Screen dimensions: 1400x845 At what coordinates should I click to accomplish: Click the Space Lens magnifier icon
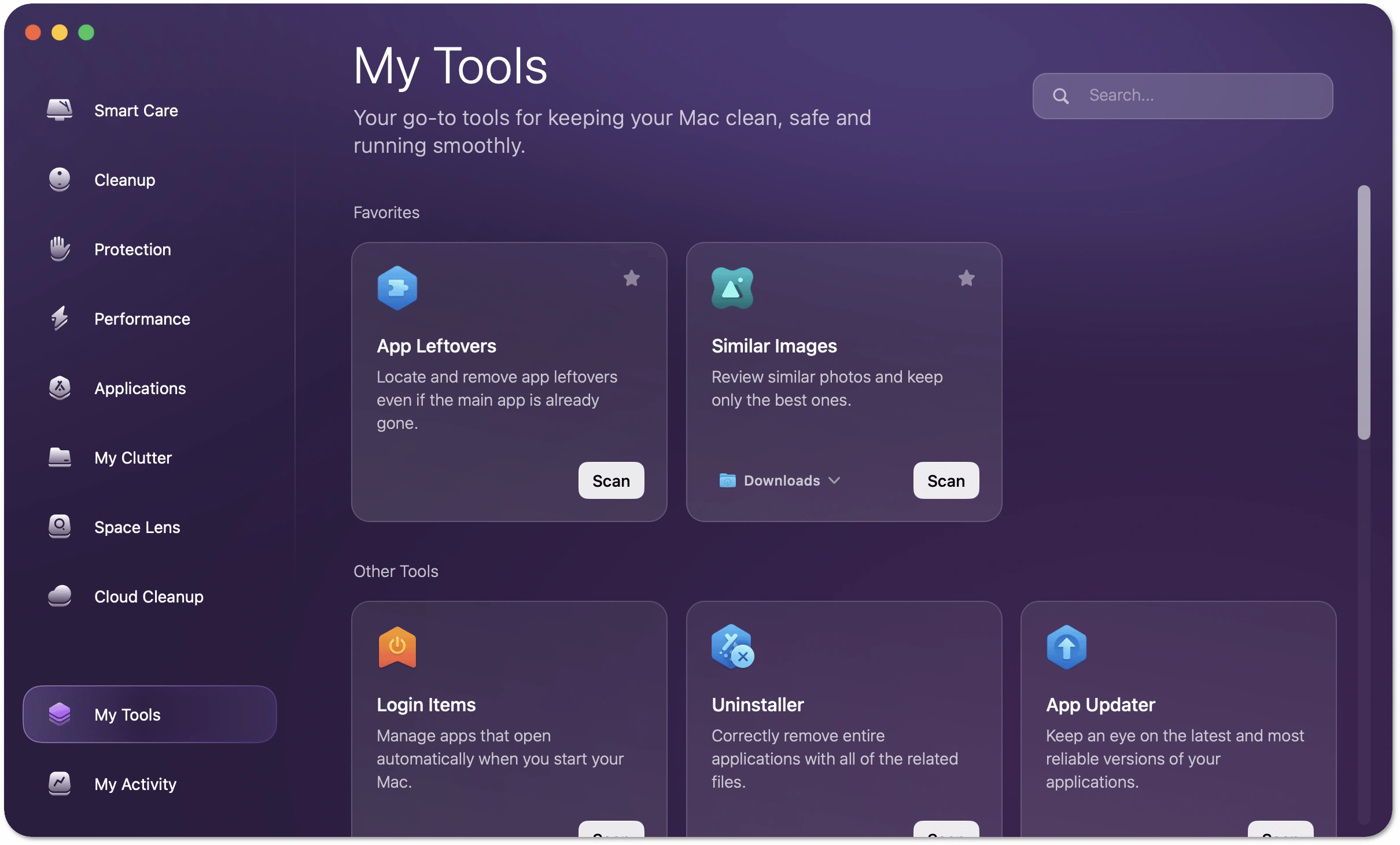(60, 527)
